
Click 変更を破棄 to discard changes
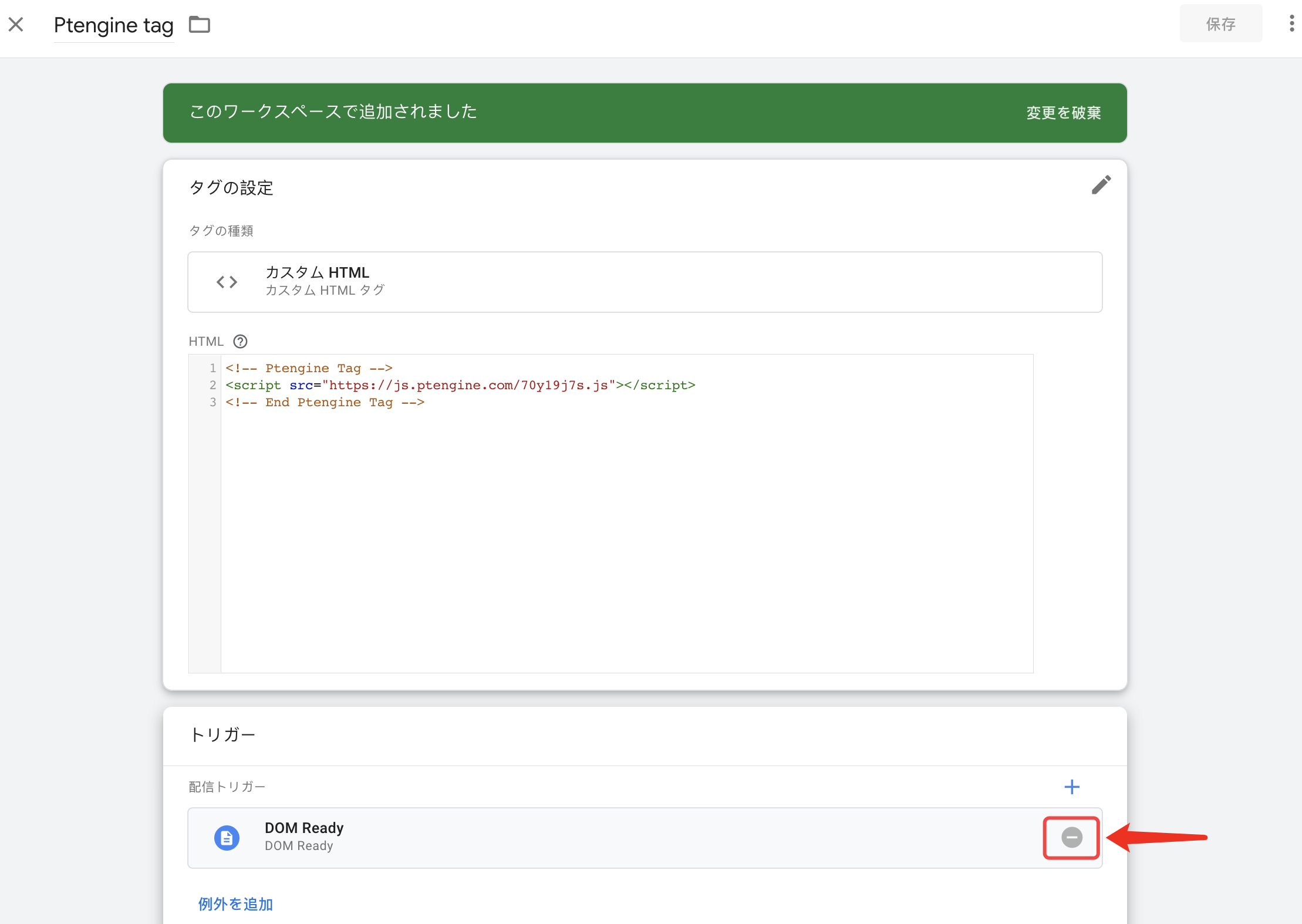pos(1063,113)
